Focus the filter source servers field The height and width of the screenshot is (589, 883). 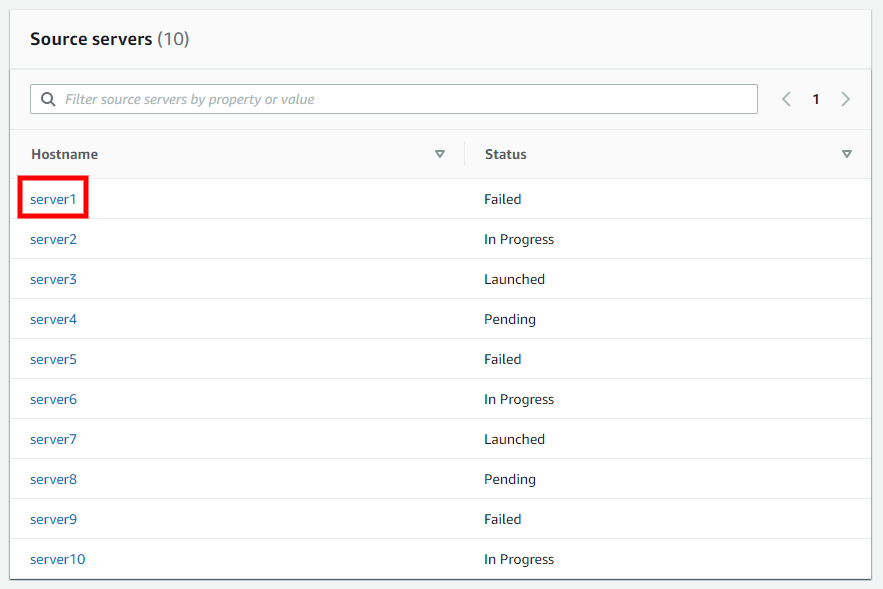click(x=394, y=99)
